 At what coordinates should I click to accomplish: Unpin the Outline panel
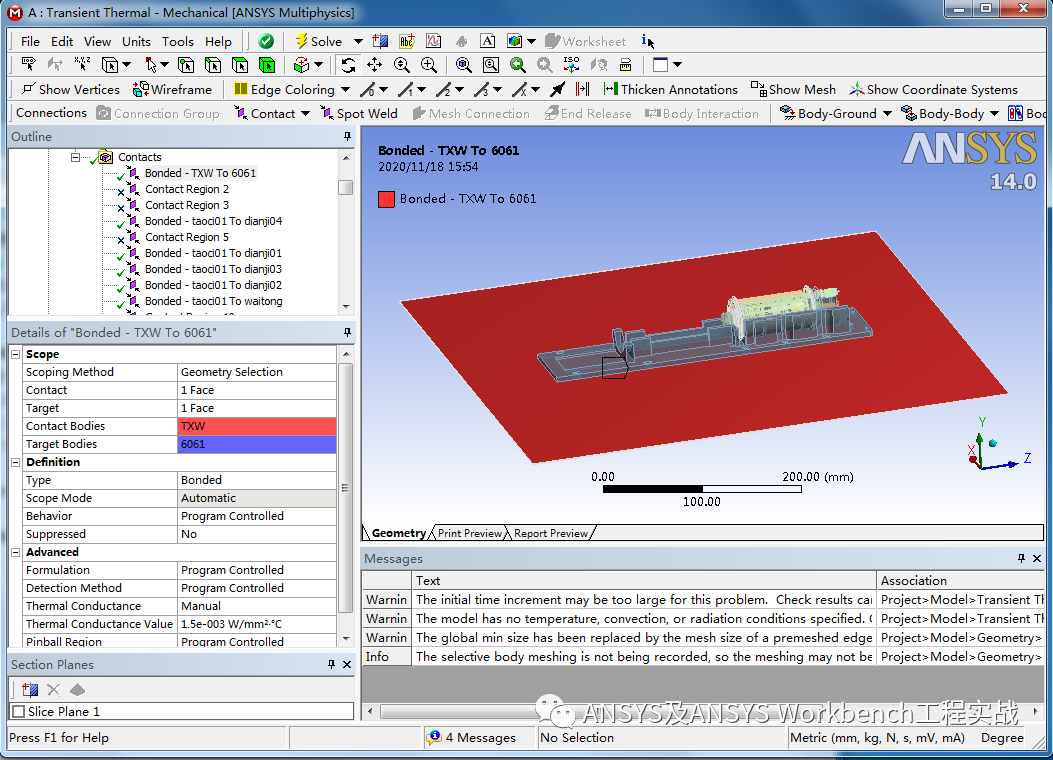click(347, 136)
